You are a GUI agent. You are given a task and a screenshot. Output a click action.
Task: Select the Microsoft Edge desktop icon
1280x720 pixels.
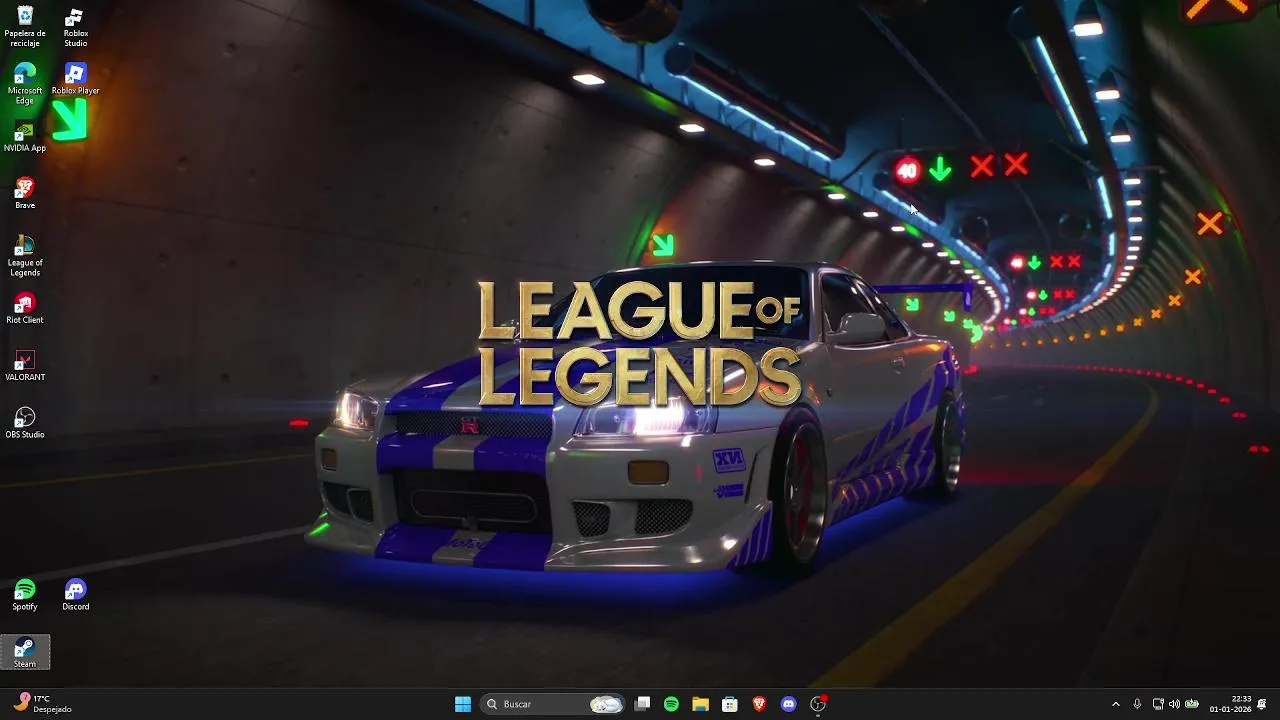tap(25, 84)
